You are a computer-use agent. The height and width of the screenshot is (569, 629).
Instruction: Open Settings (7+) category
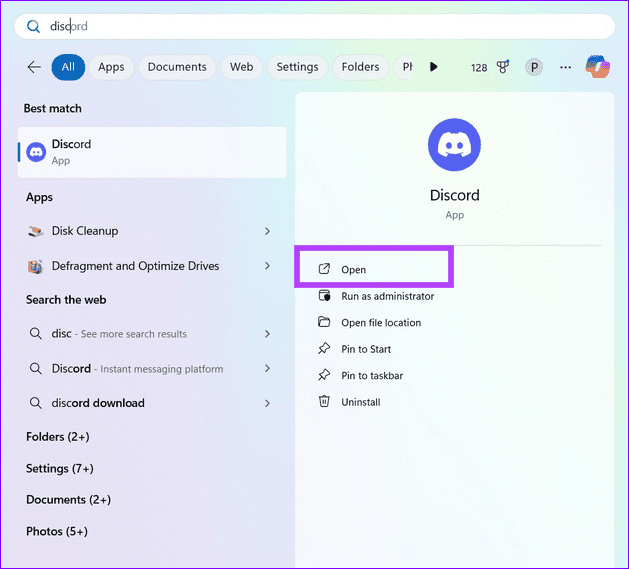[x=60, y=468]
